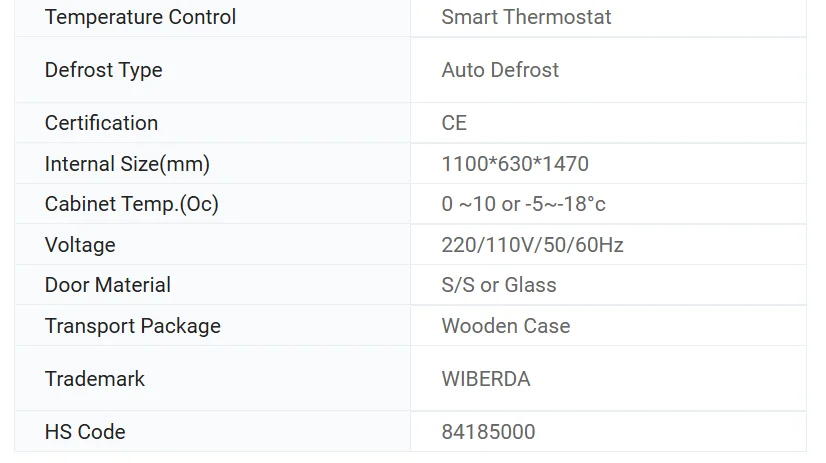Click the S/S or Glass value

[498, 285]
